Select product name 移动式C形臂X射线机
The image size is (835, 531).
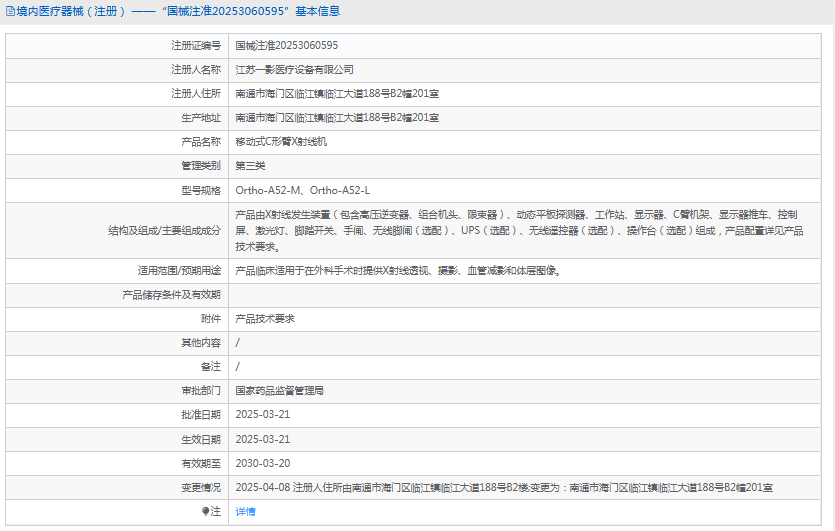(x=281, y=142)
